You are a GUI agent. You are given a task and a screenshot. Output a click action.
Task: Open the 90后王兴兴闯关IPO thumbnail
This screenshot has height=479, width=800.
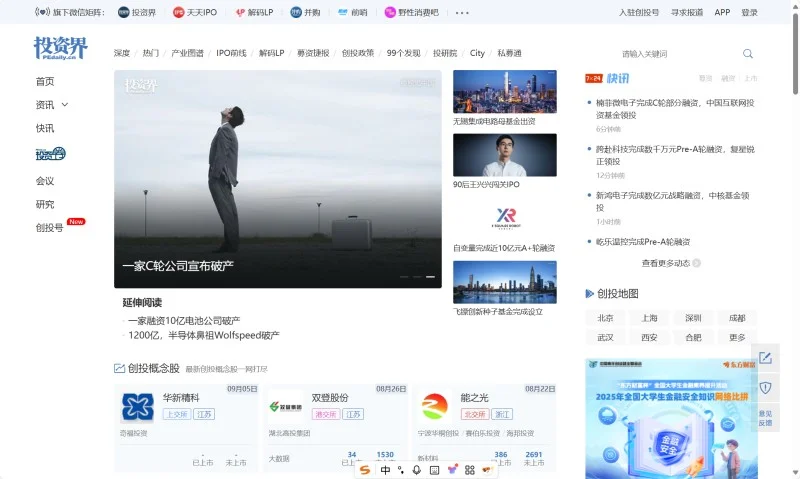(505, 155)
